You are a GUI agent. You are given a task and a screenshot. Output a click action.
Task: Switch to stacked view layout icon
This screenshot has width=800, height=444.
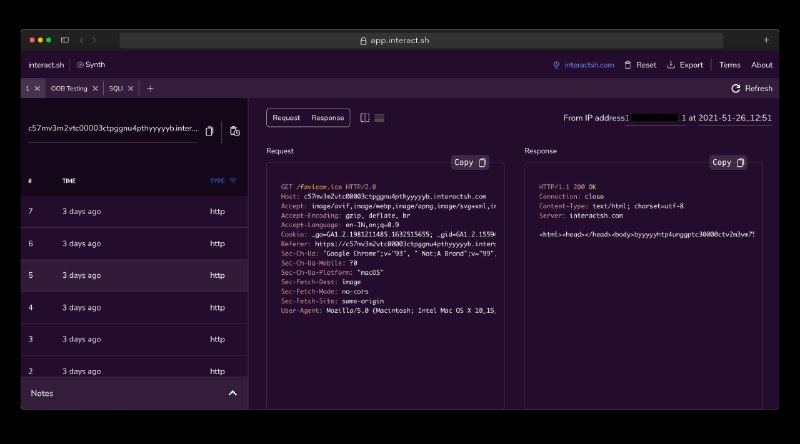click(x=379, y=118)
